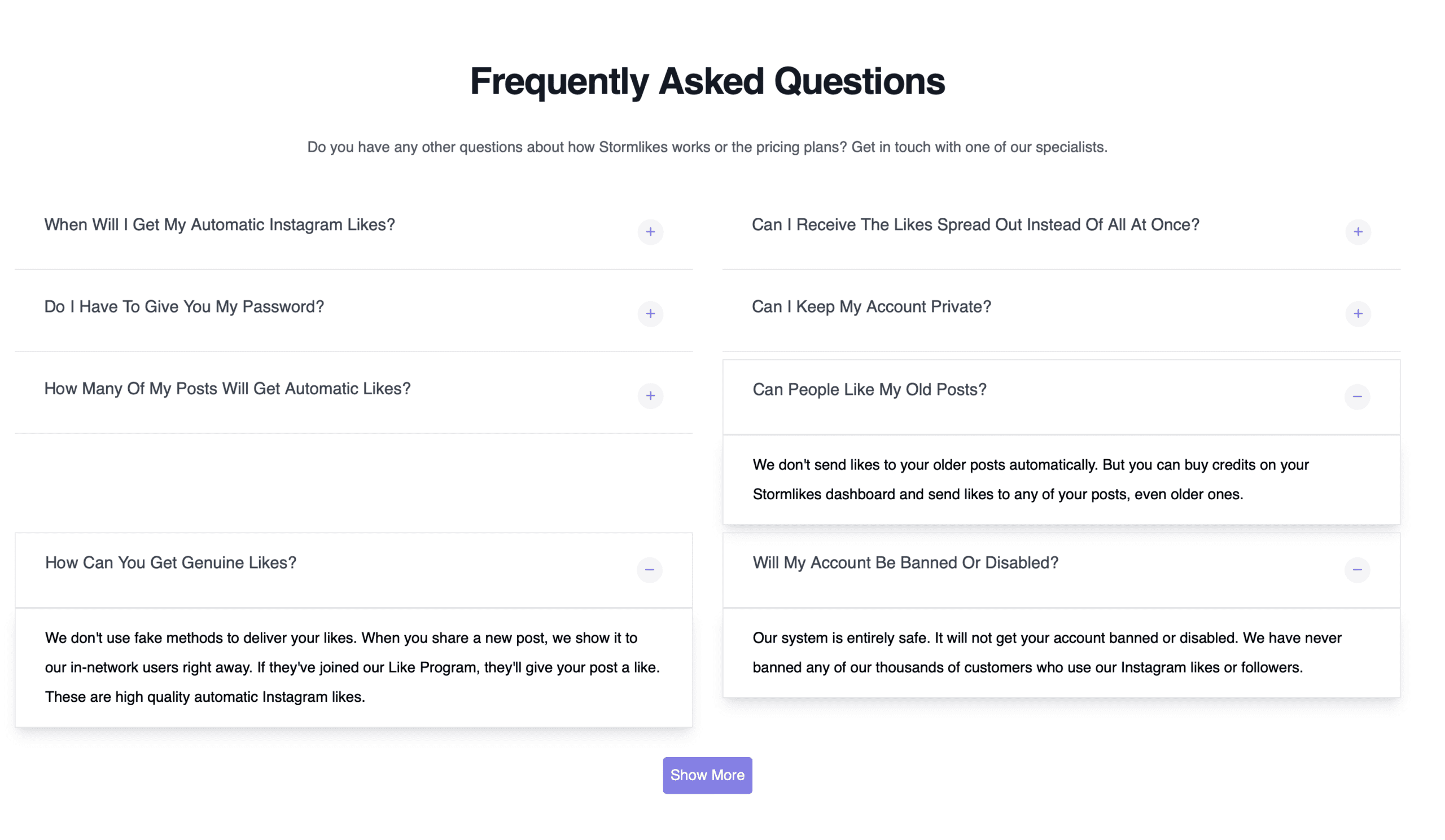This screenshot has width=1445, height=840.
Task: Click the plus icon next to 'Do I Have To Give You My Password?'
Action: (x=650, y=314)
